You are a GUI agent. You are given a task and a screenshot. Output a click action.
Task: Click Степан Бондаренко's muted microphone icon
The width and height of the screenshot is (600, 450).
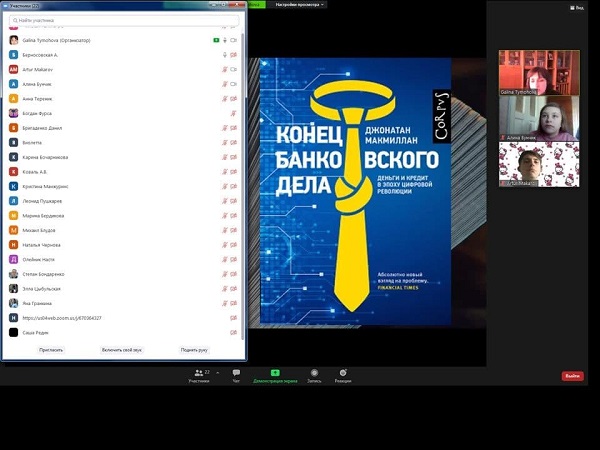225,274
